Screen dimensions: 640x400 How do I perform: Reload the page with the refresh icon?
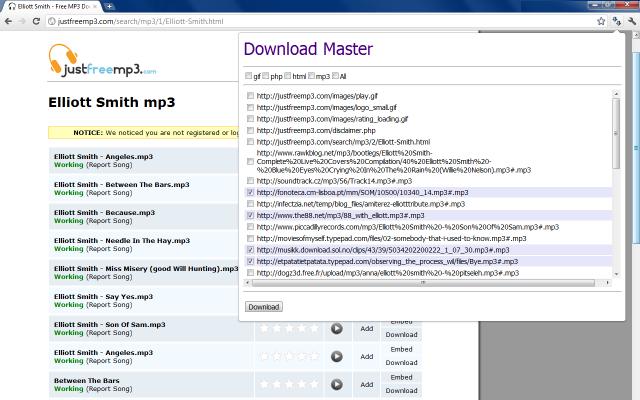36,21
